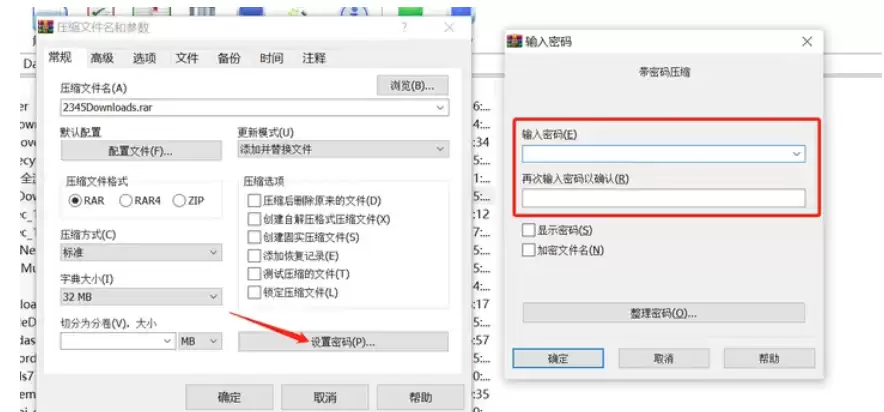The width and height of the screenshot is (884, 412).
Task: Click the WinRAR icon in the 压缩文件名和参数 title bar
Action: coord(46,26)
